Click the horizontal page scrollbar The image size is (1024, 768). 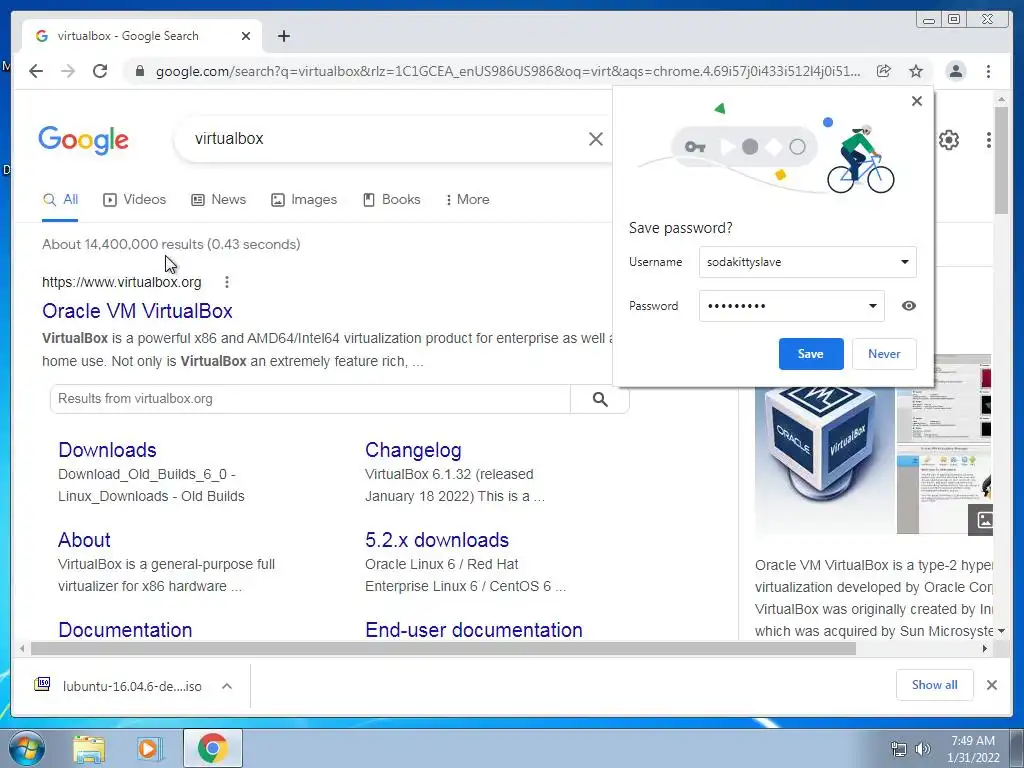(443, 648)
